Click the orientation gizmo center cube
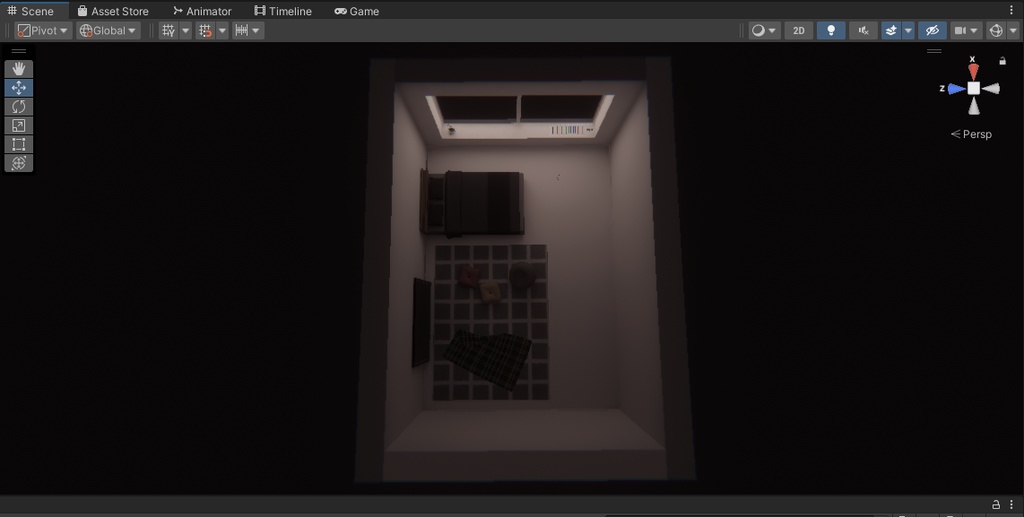Image resolution: width=1024 pixels, height=517 pixels. pyautogui.click(x=974, y=88)
